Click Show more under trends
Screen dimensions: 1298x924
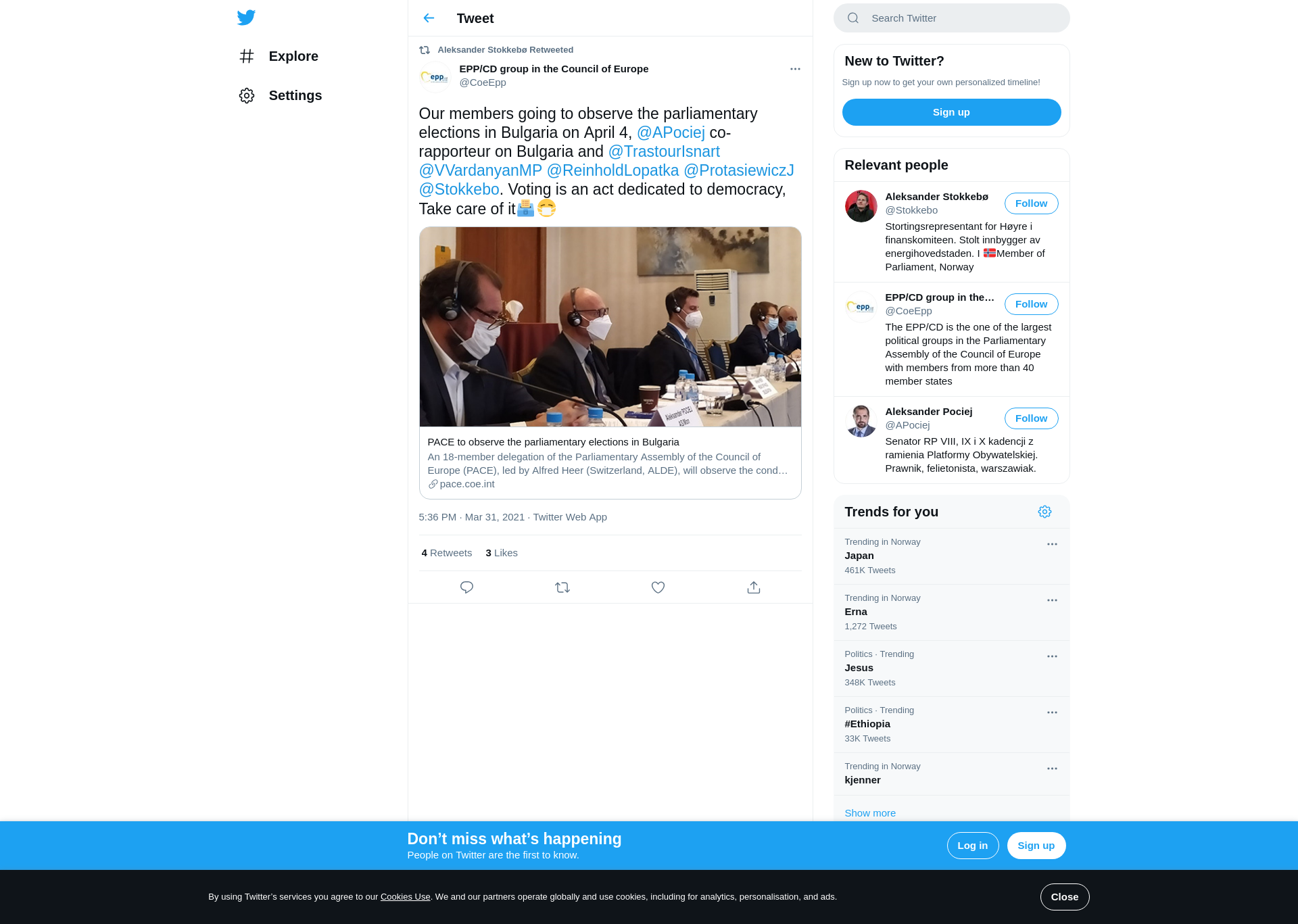[870, 812]
